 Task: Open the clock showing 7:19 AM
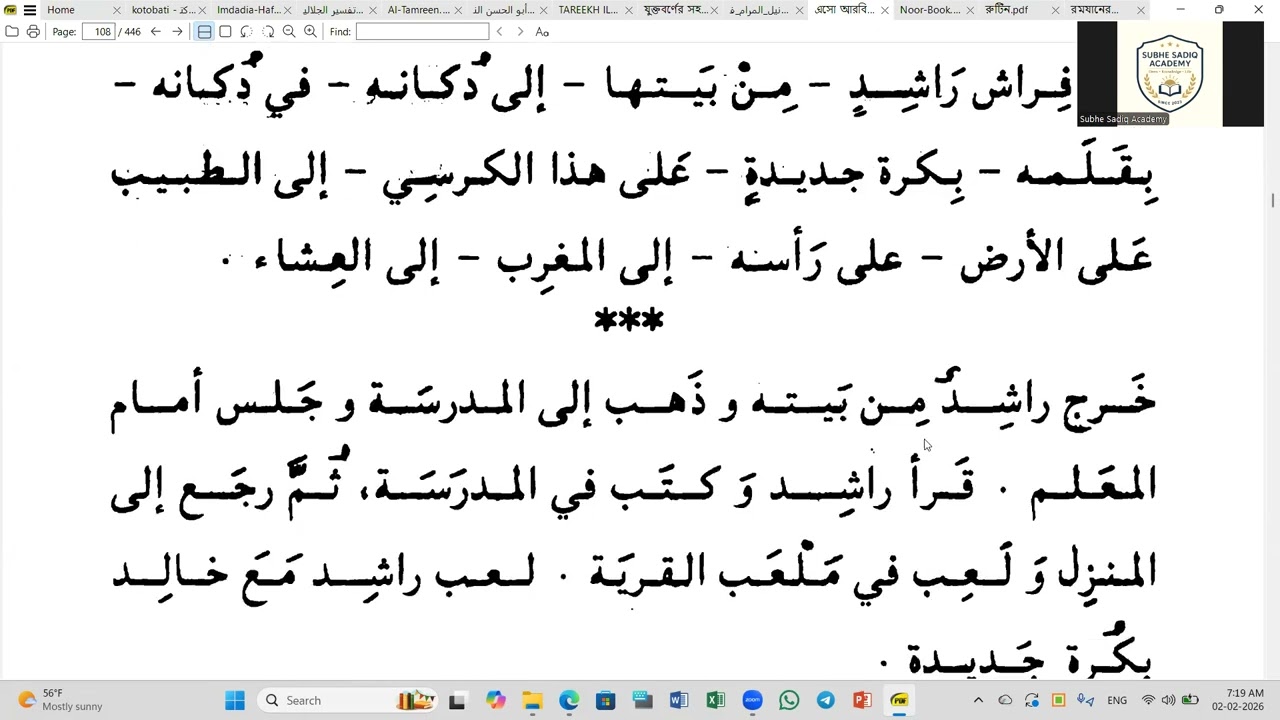tap(1238, 700)
